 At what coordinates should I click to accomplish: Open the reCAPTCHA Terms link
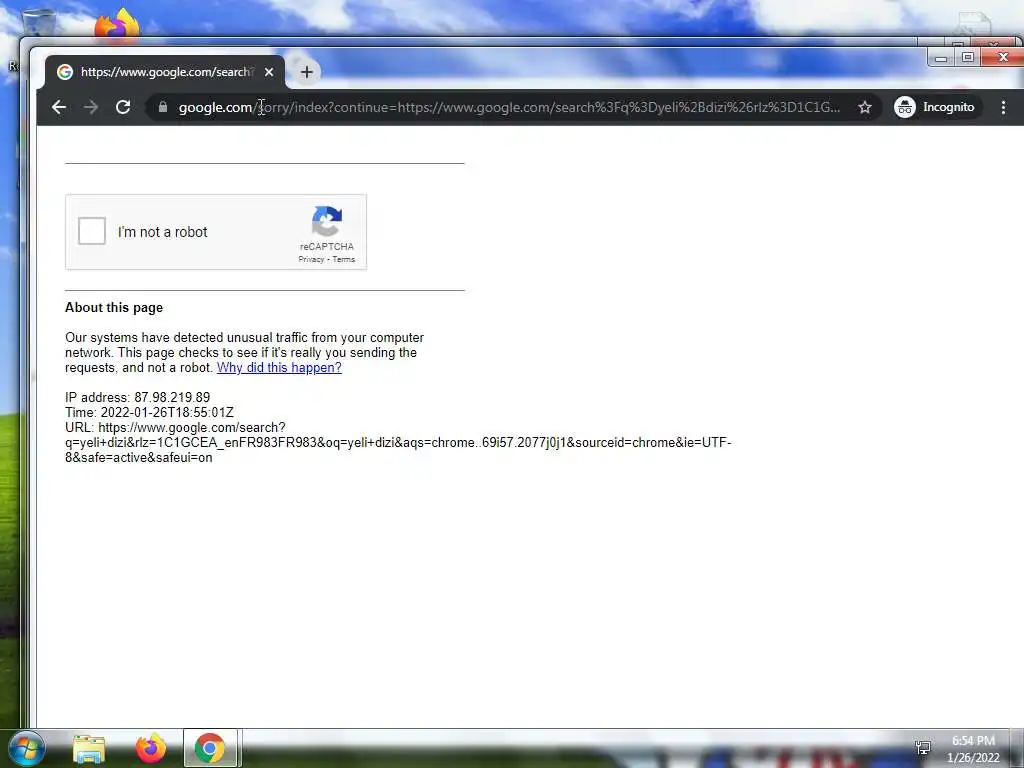(344, 259)
